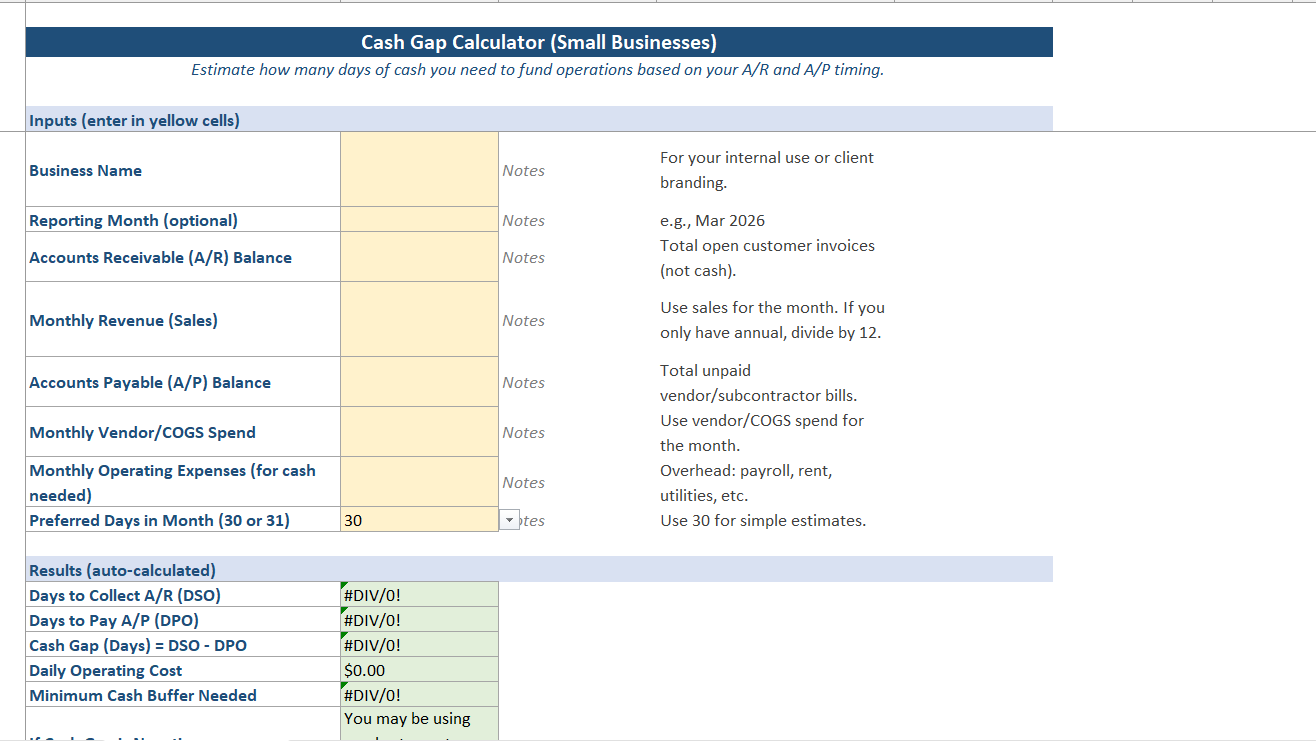Select the Monthly Vendor/COGS Spend input cell

(x=419, y=432)
